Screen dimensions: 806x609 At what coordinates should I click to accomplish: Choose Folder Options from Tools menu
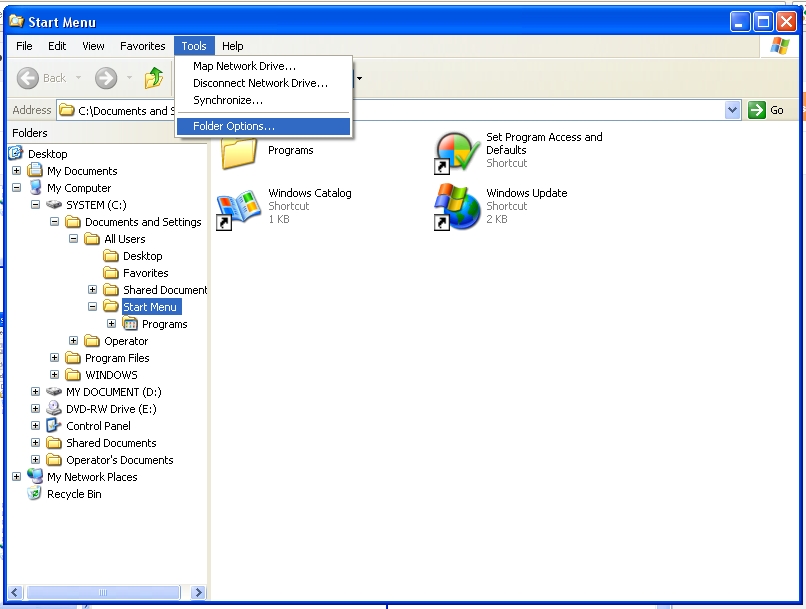click(263, 126)
